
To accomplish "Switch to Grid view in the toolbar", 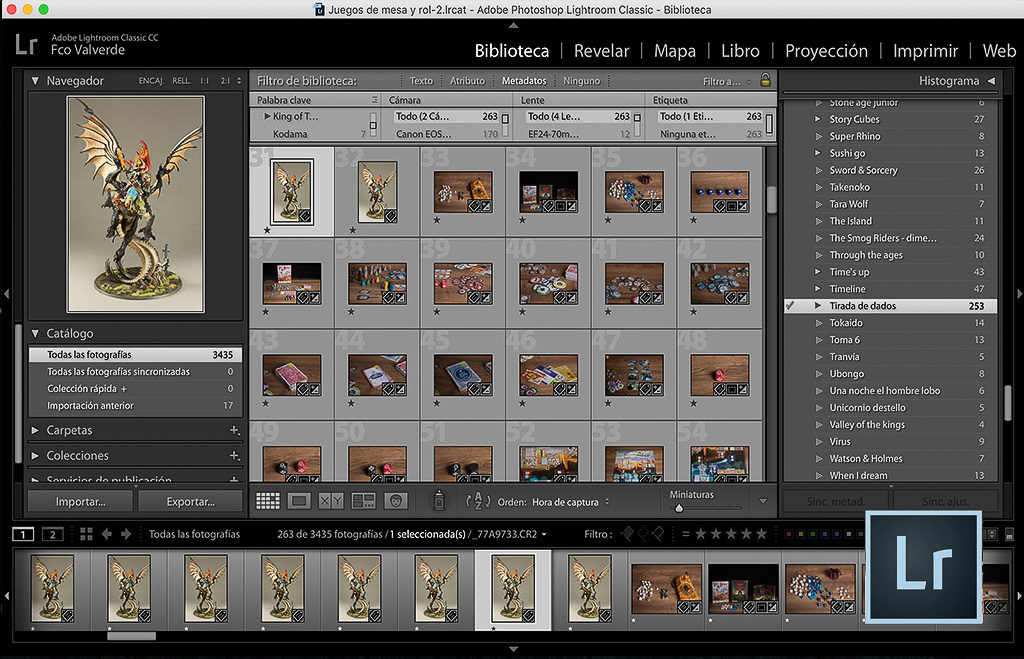I will pyautogui.click(x=268, y=501).
